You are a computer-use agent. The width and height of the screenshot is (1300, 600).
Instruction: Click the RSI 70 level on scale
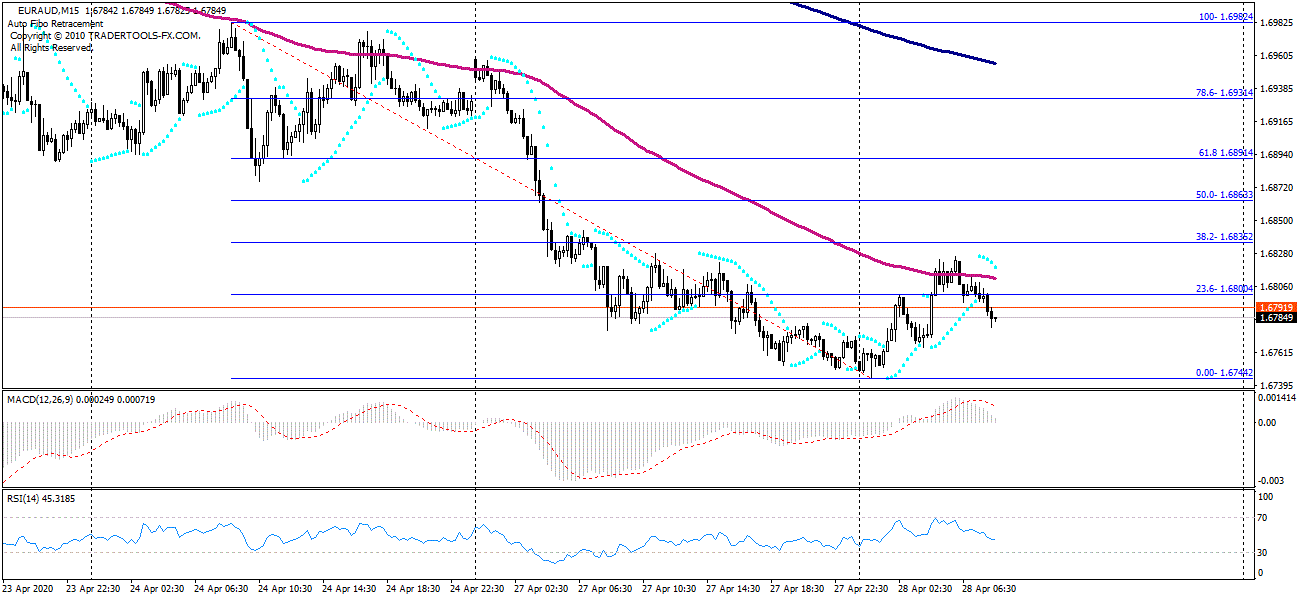[x=1263, y=518]
